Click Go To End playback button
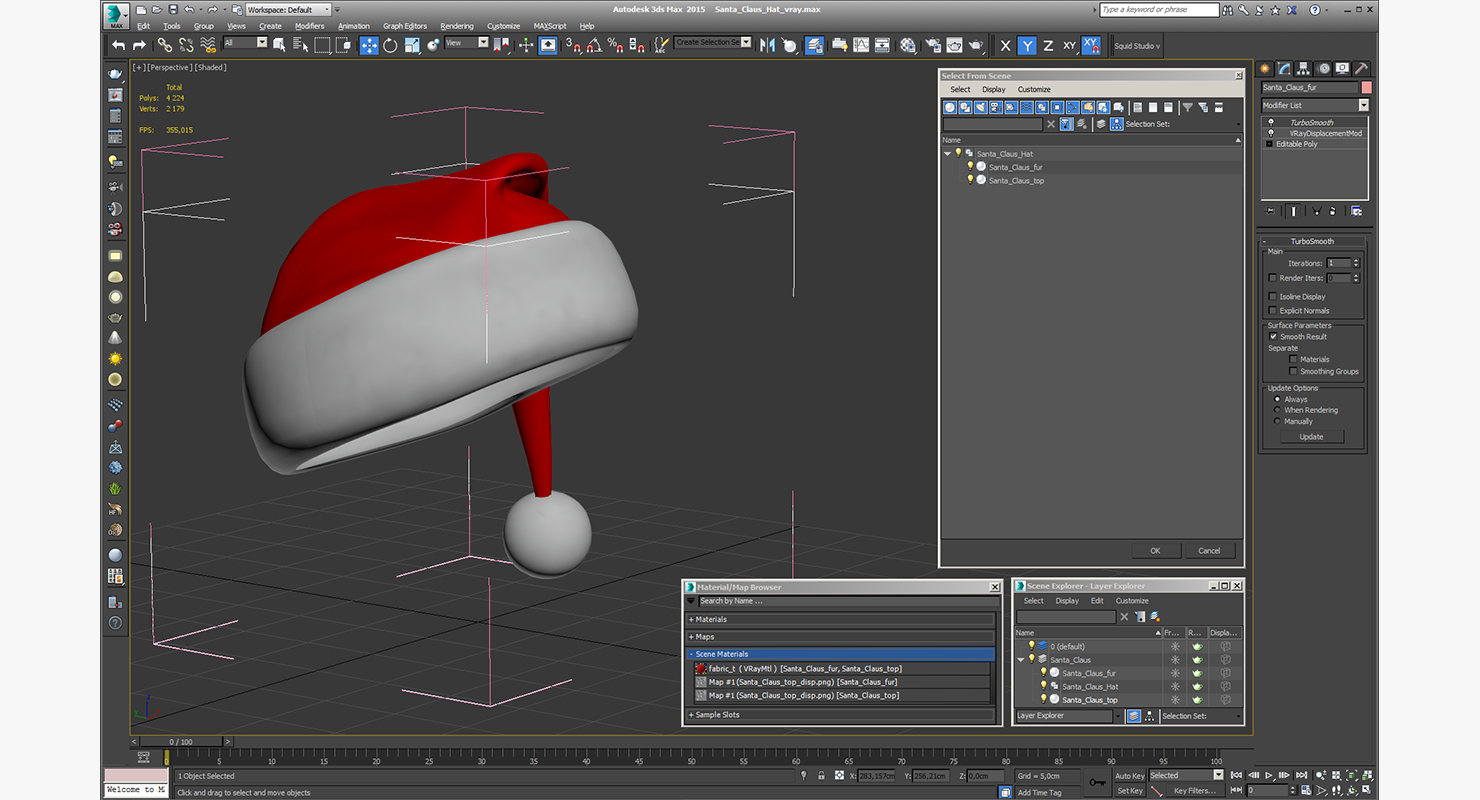This screenshot has width=1480, height=800. [1299, 775]
